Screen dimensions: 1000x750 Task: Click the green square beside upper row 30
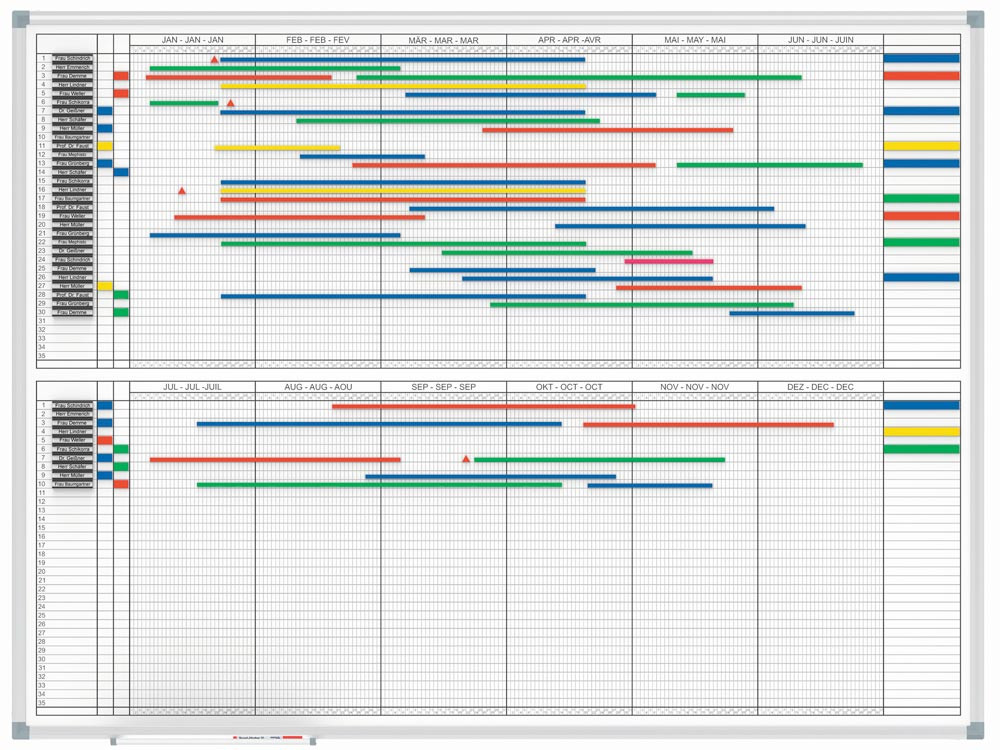click(x=121, y=312)
